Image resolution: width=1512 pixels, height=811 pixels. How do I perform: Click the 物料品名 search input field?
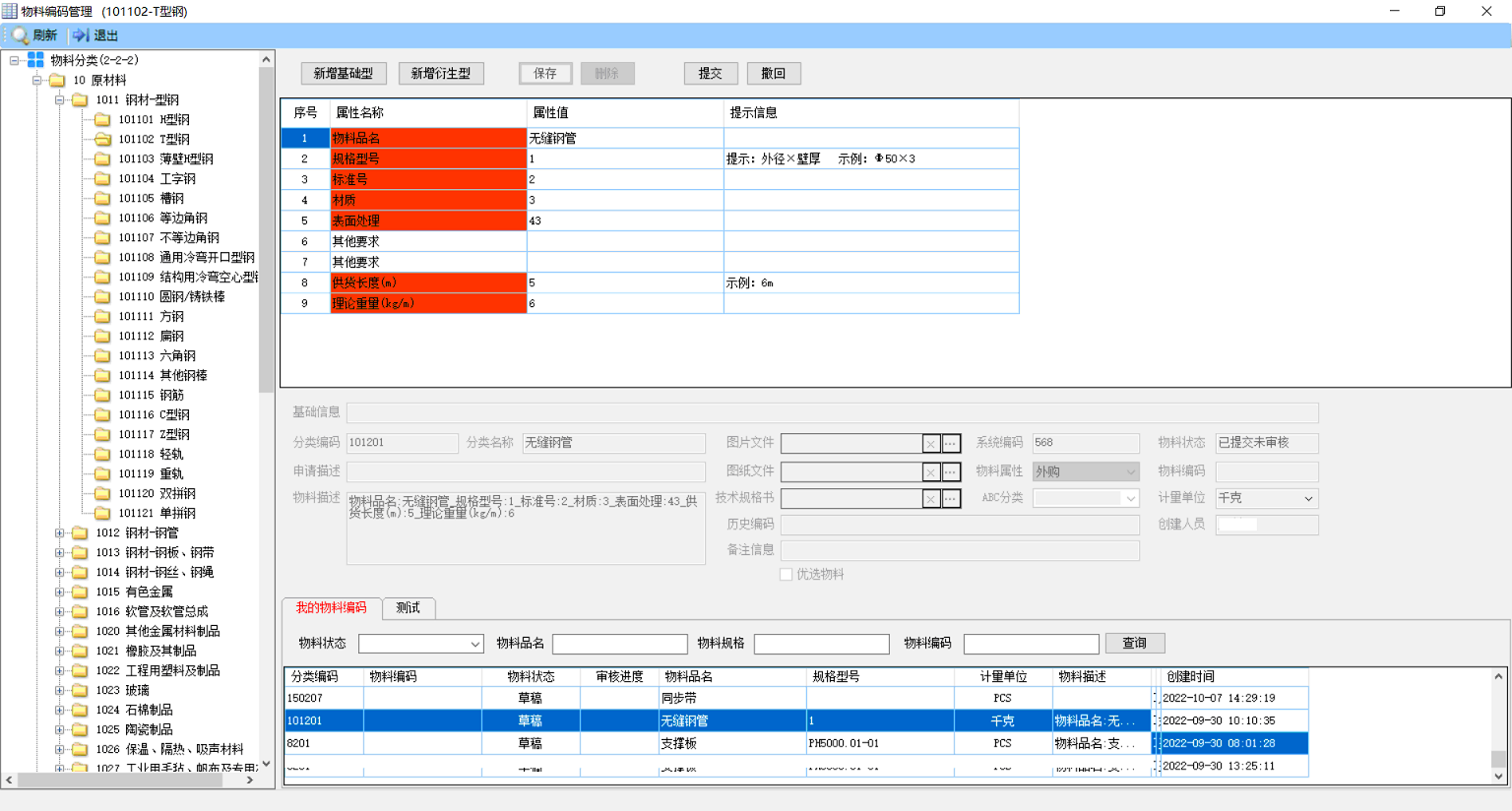tap(619, 644)
